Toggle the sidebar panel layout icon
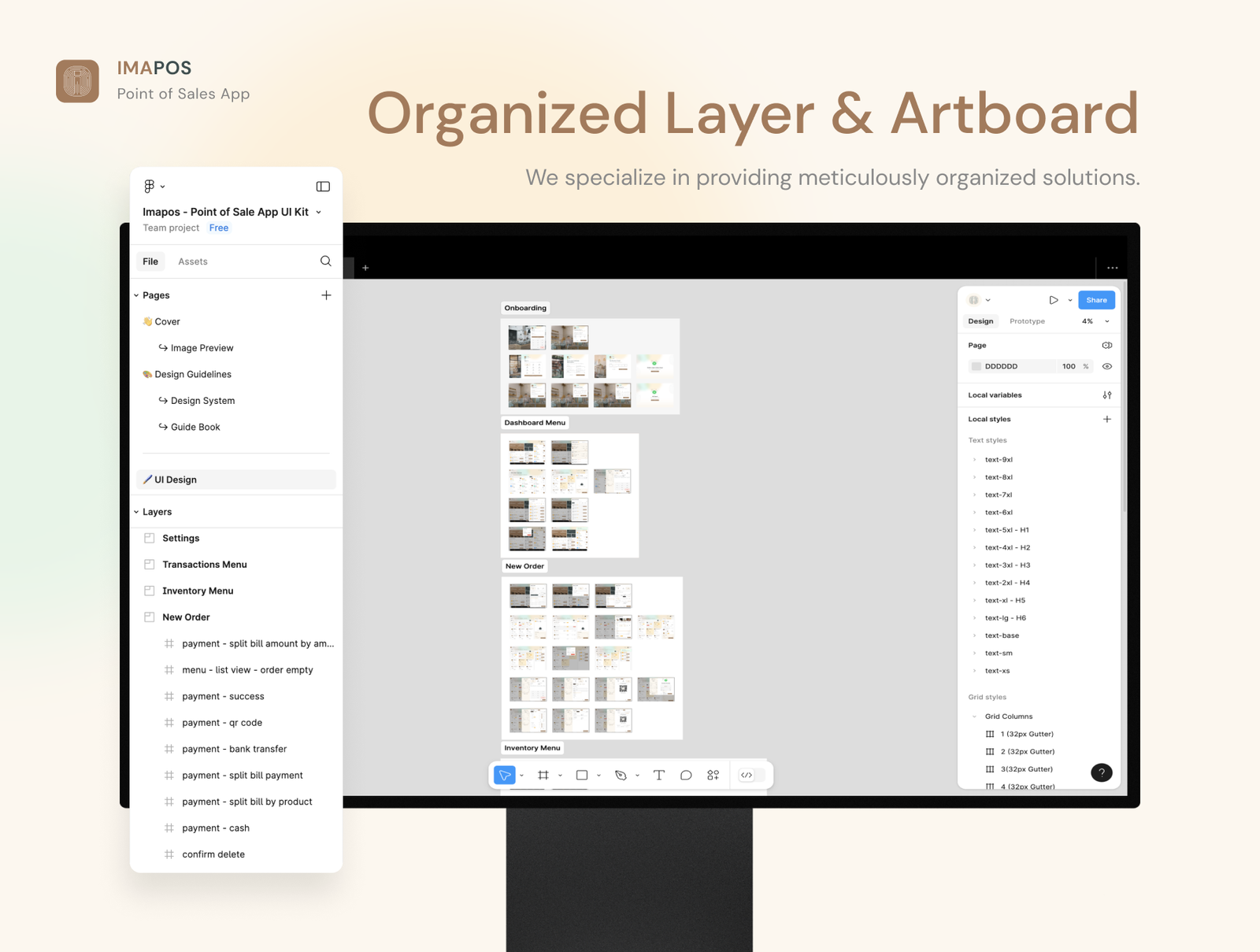Viewport: 1260px width, 952px height. [x=323, y=187]
